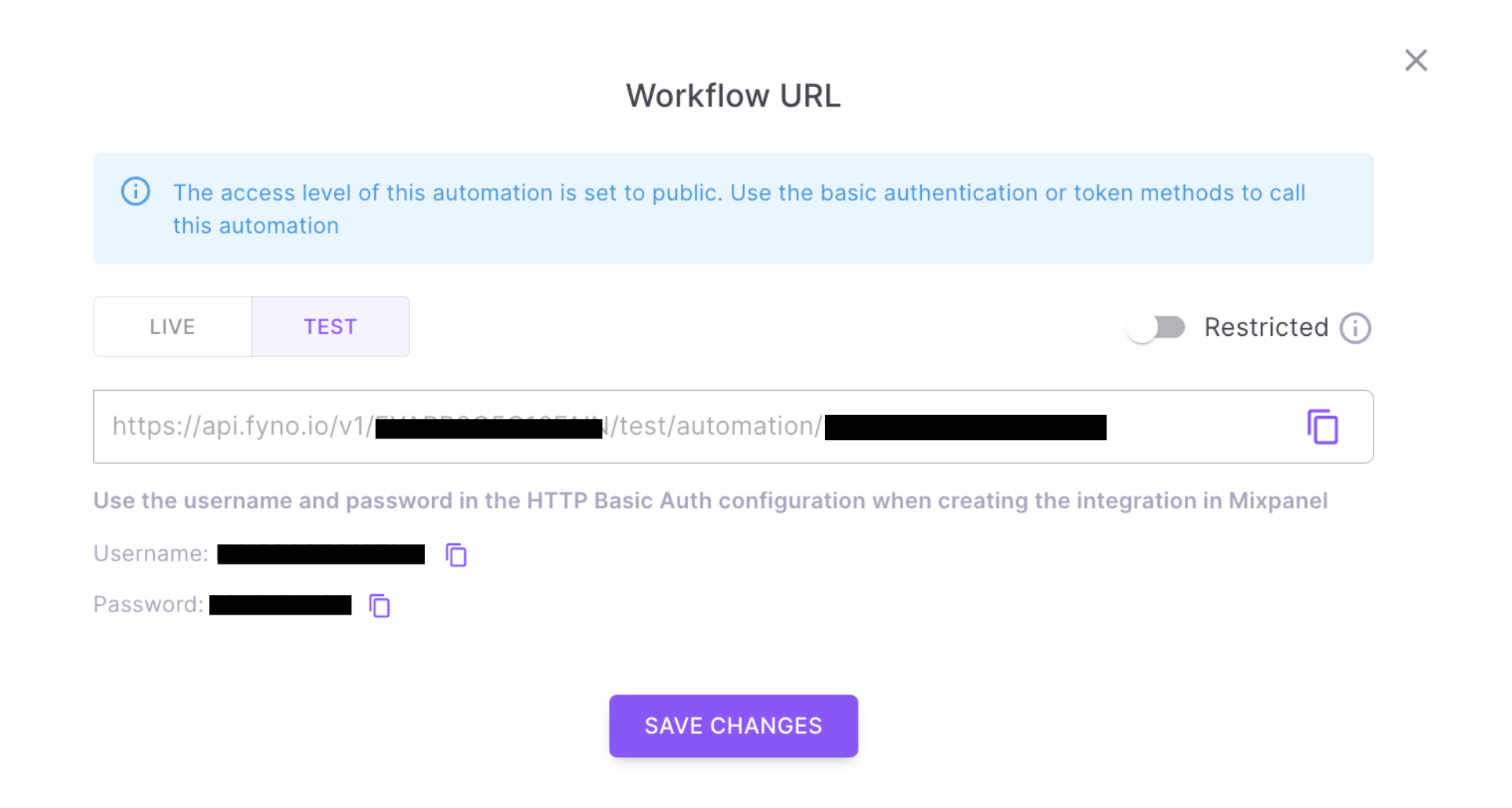Image resolution: width=1512 pixels, height=808 pixels.
Task: Click the api.fyno.io URL text at the field's start
Action: (x=243, y=426)
